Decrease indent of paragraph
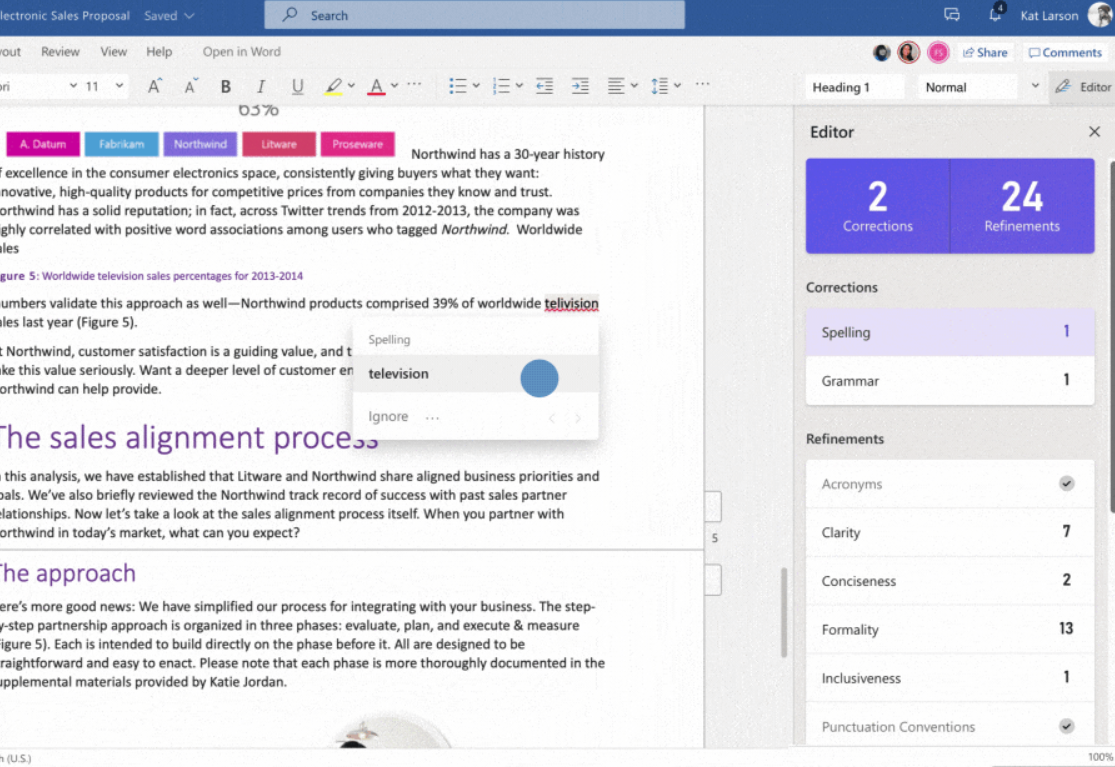Image resolution: width=1115 pixels, height=767 pixels. tap(544, 87)
